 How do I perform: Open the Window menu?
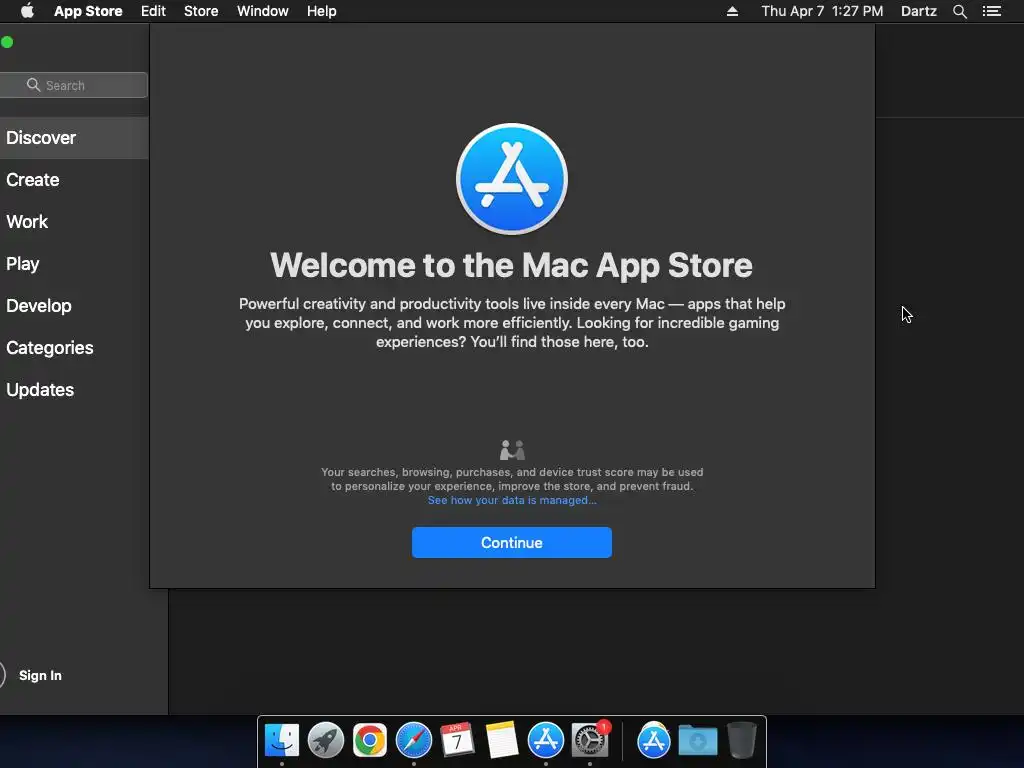tap(263, 11)
